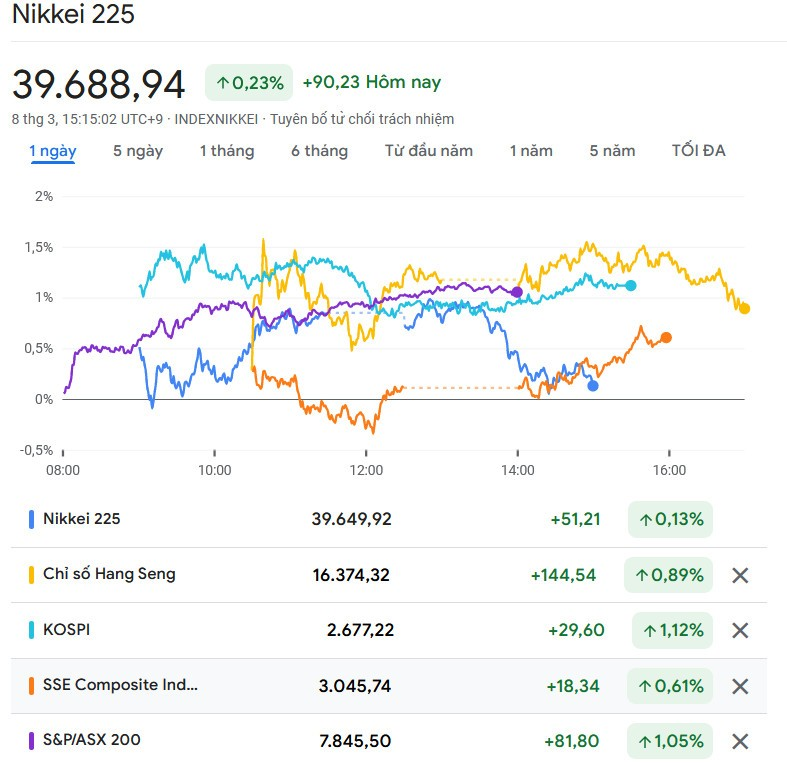Click the ↑1,12% KOSPI badge
Image resolution: width=787 pixels, height=763 pixels.
tap(673, 630)
